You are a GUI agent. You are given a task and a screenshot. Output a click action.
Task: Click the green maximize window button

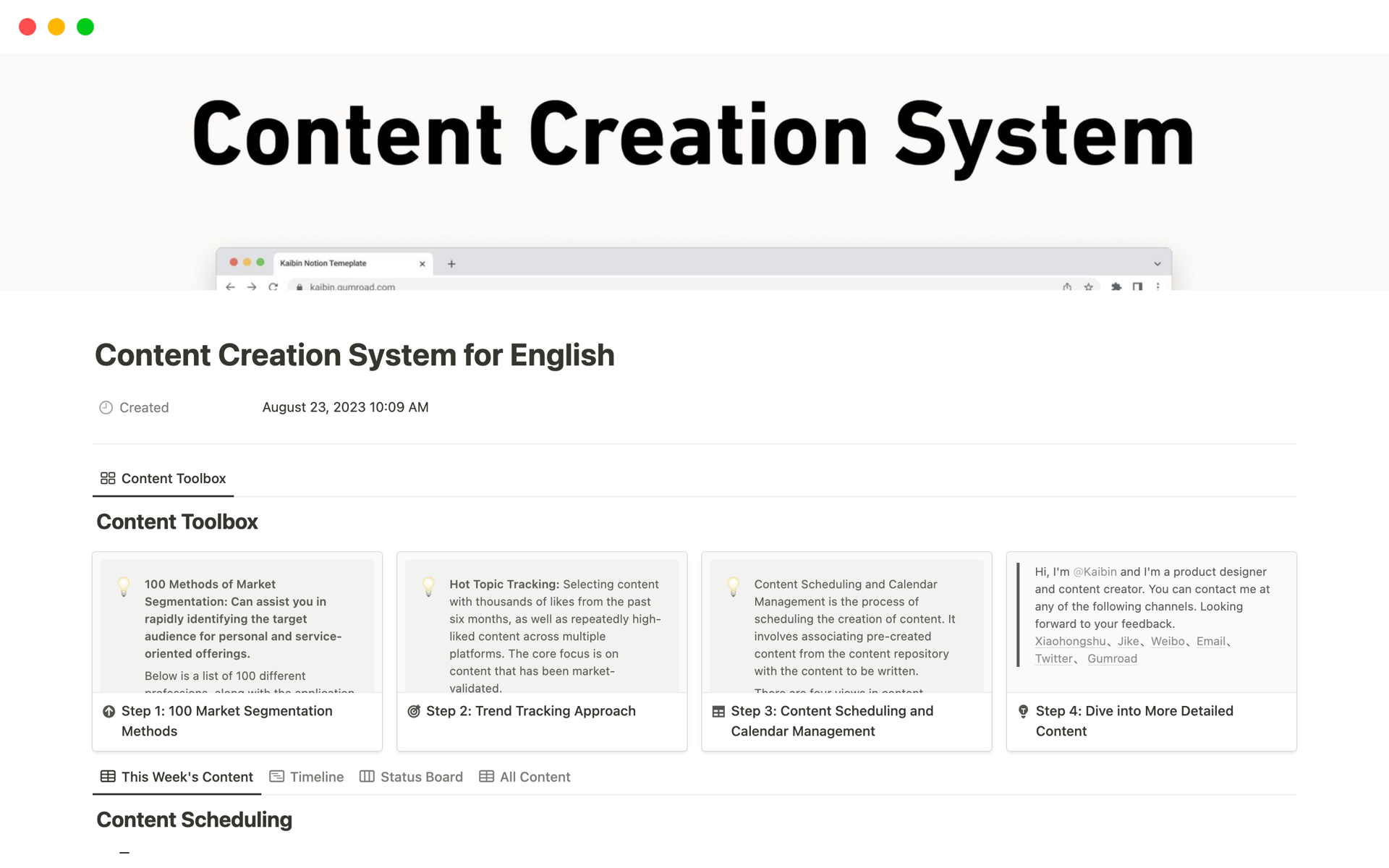[x=85, y=27]
